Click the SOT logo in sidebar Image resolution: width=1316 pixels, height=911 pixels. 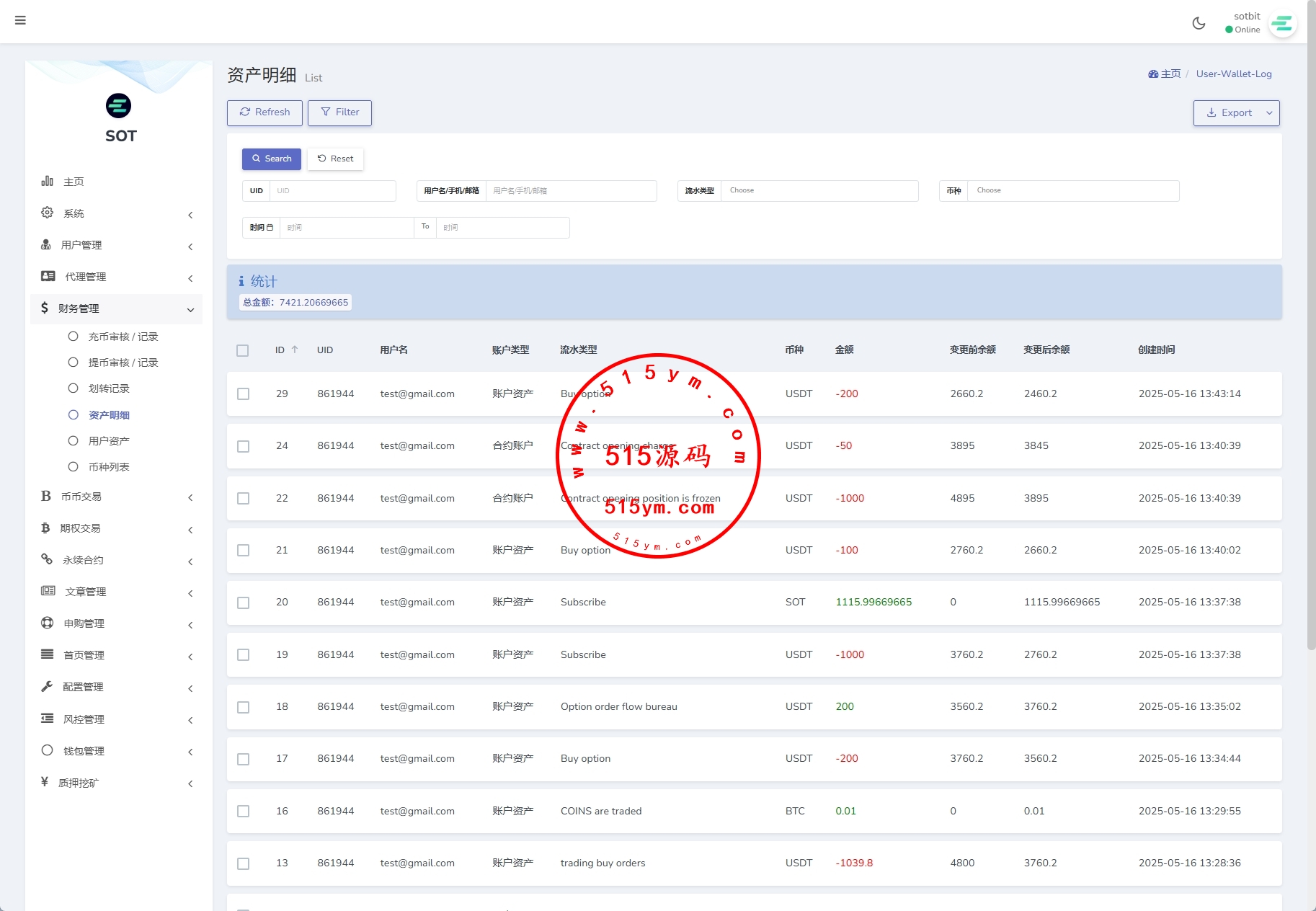point(119,106)
